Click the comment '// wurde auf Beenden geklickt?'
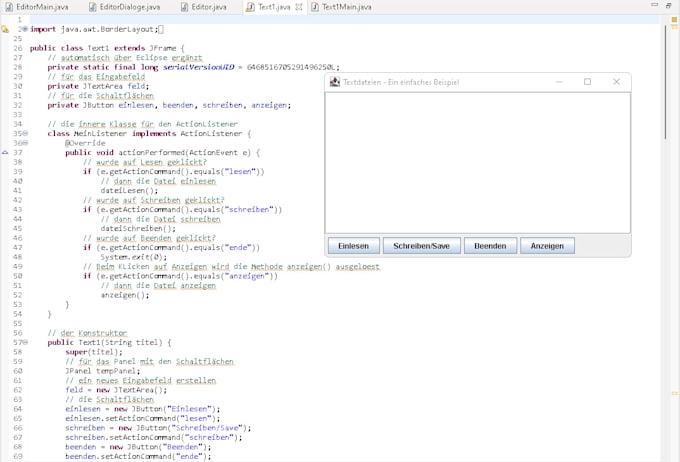This screenshot has height=462, width=680. [x=149, y=238]
